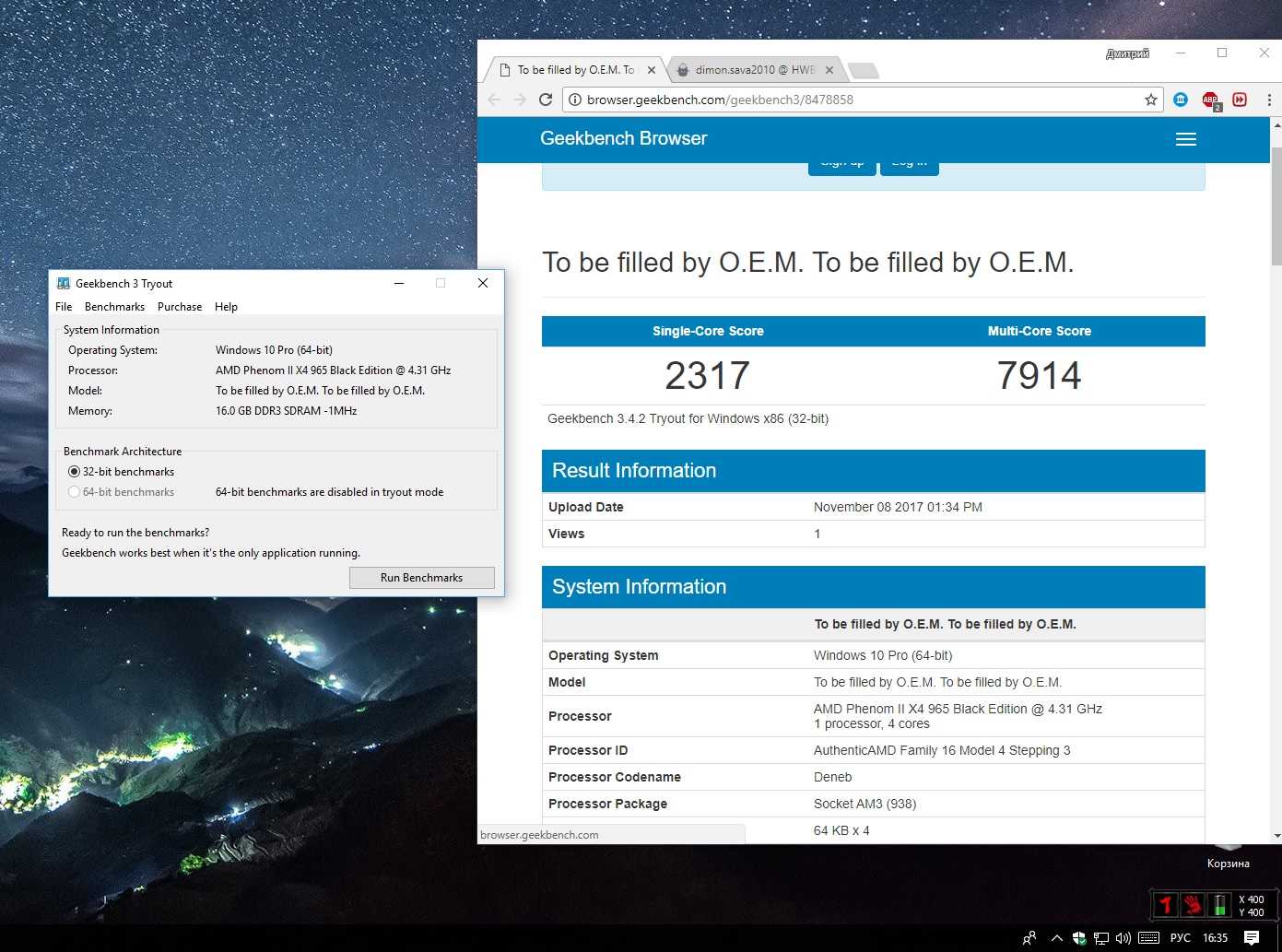Show hidden tray icons chevron
Screen dimensions: 1282x952
1057,938
